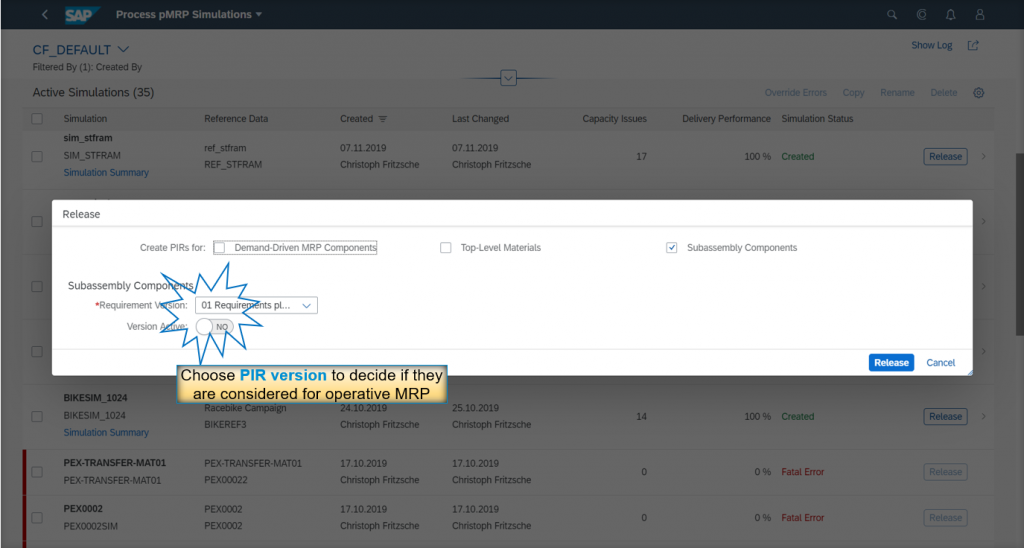This screenshot has height=548, width=1024.
Task: Open the SAP CoPilot icon
Action: coord(921,14)
